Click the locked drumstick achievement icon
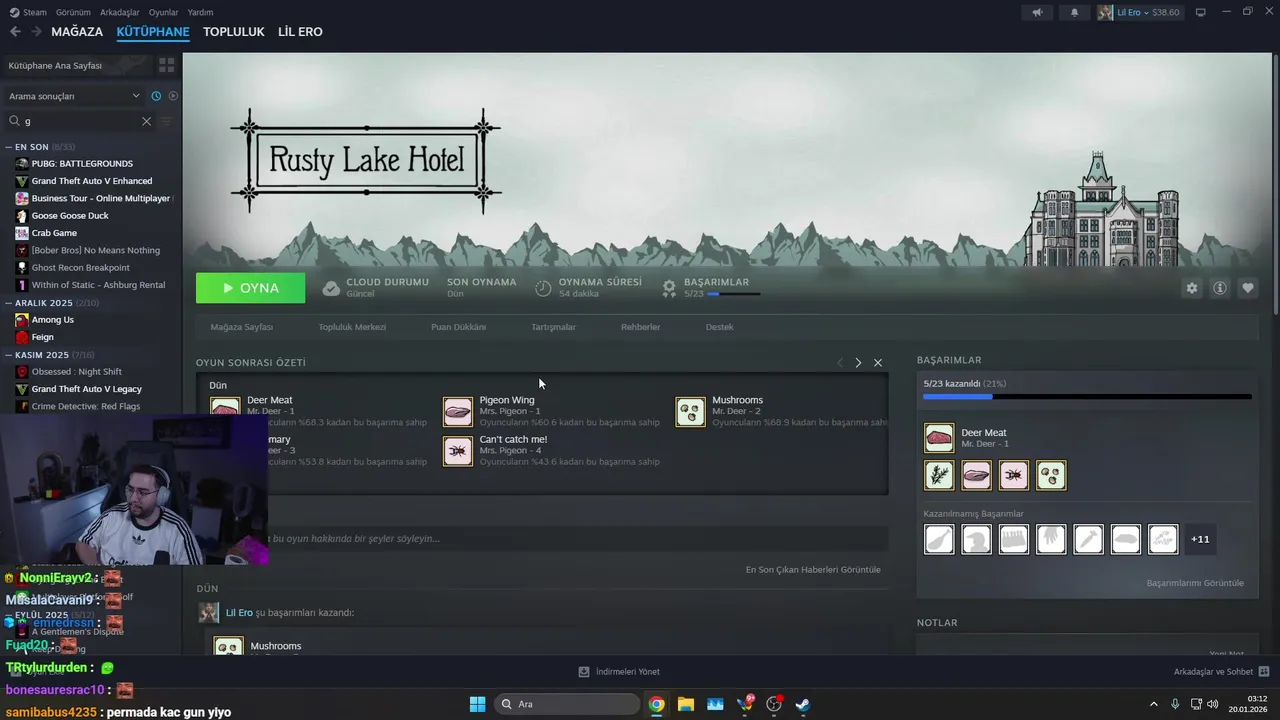The height and width of the screenshot is (720, 1280). (939, 539)
